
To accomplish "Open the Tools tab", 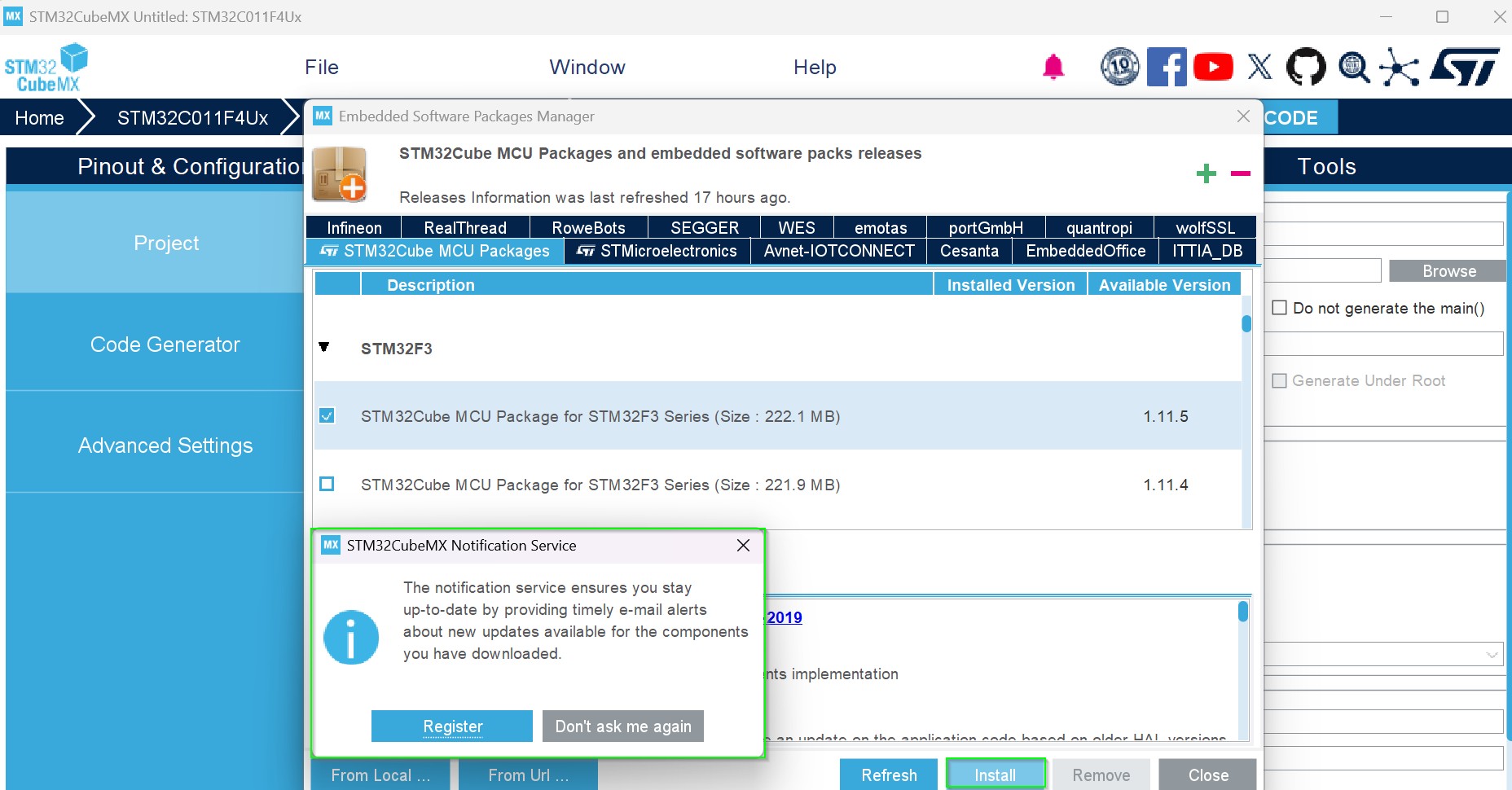I will [x=1326, y=166].
